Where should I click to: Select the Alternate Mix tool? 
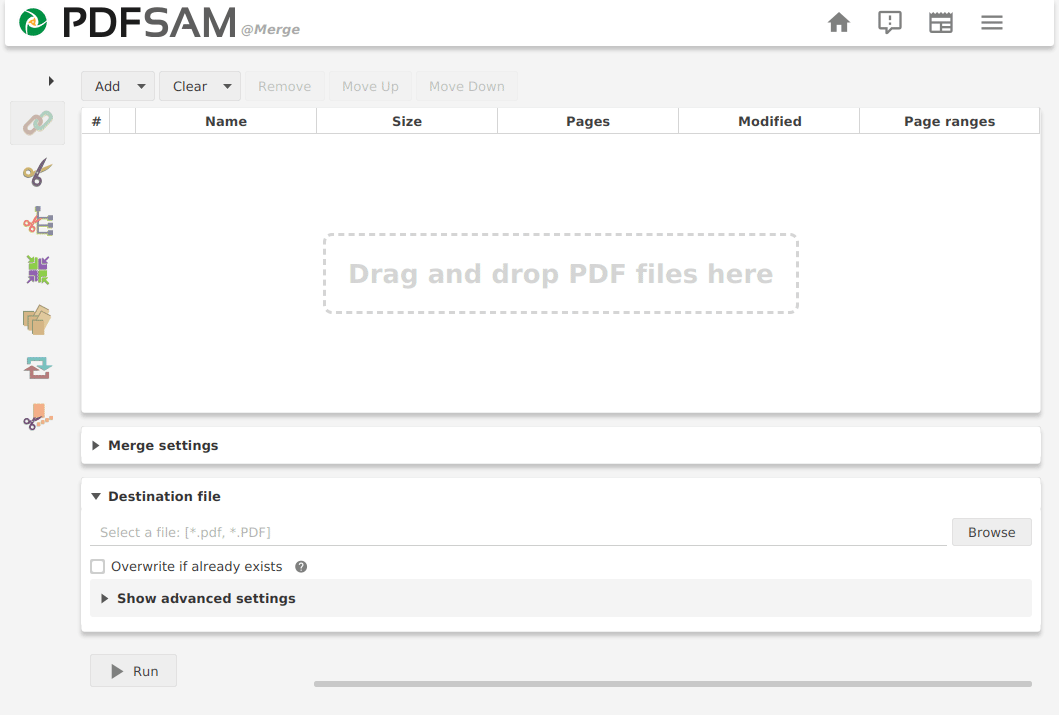(x=37, y=269)
